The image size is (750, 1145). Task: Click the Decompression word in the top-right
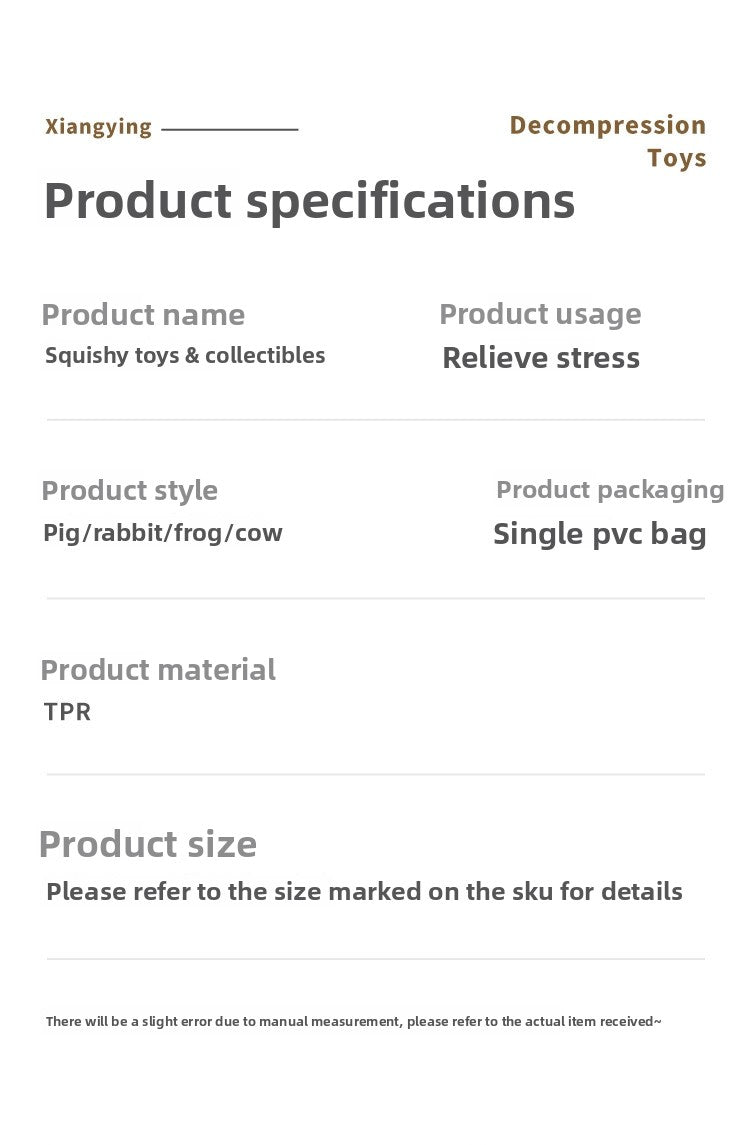pyautogui.click(x=607, y=125)
